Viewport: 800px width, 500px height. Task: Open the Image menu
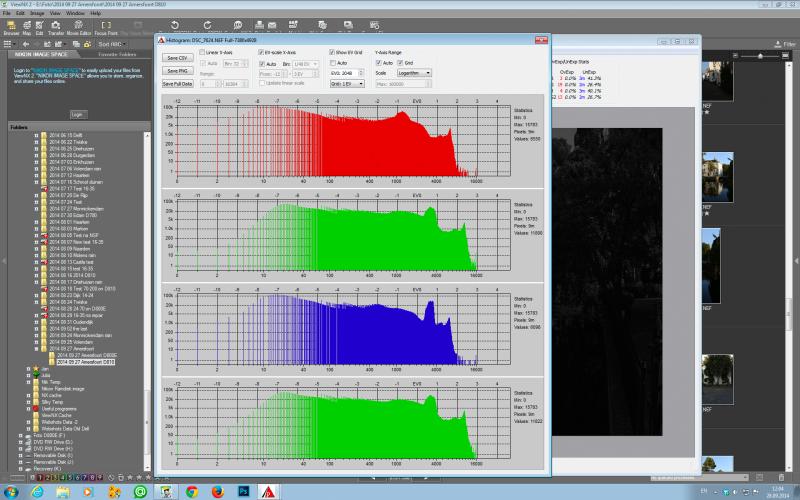[37, 13]
